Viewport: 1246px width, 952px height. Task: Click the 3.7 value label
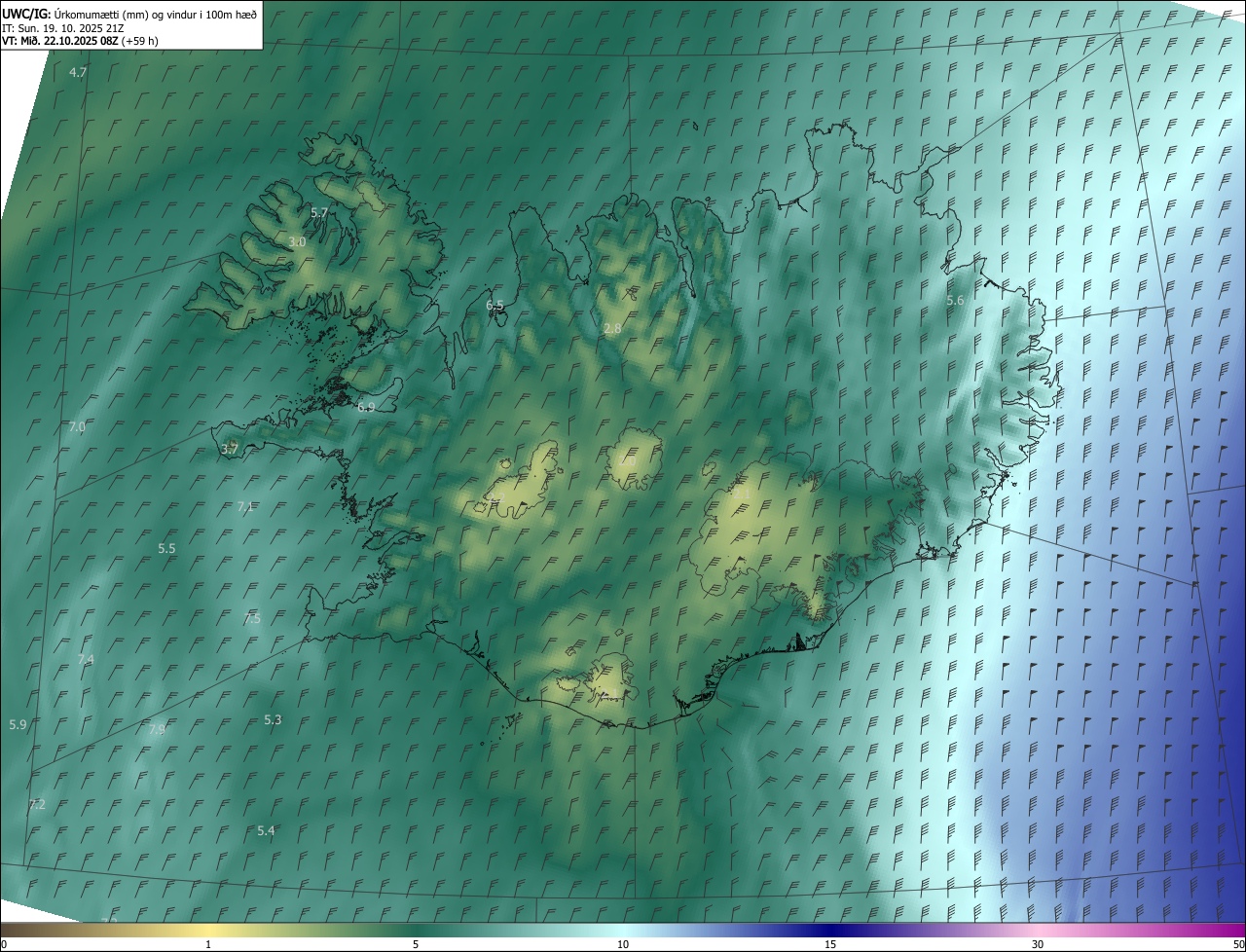(230, 449)
